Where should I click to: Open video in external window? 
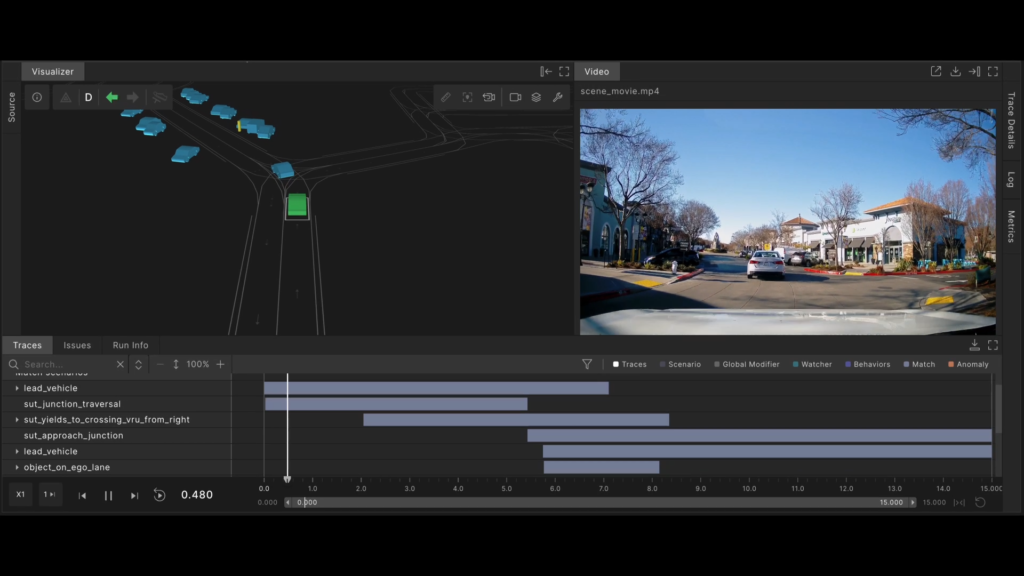[936, 71]
